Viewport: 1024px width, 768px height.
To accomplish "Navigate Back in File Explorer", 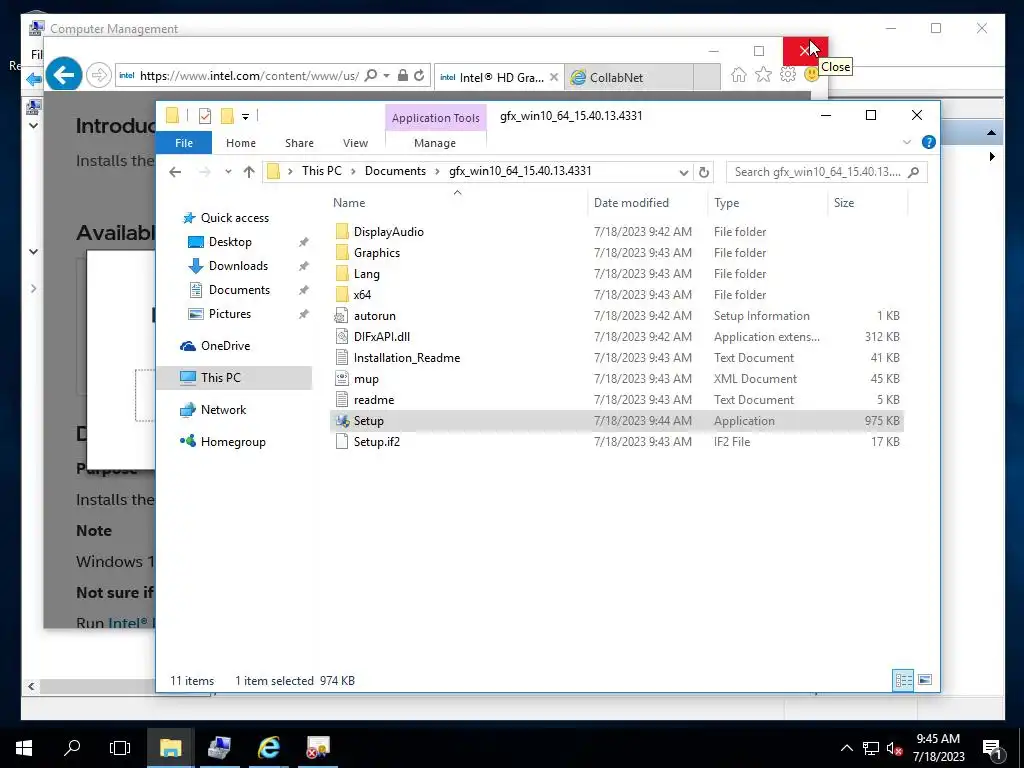I will (174, 172).
